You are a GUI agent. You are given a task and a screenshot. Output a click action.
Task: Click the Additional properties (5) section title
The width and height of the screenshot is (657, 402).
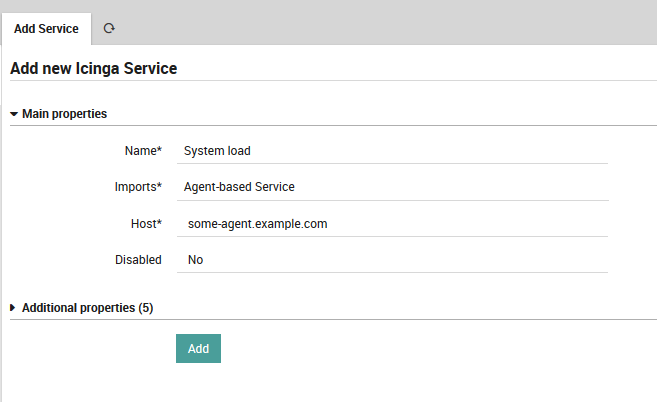point(87,308)
